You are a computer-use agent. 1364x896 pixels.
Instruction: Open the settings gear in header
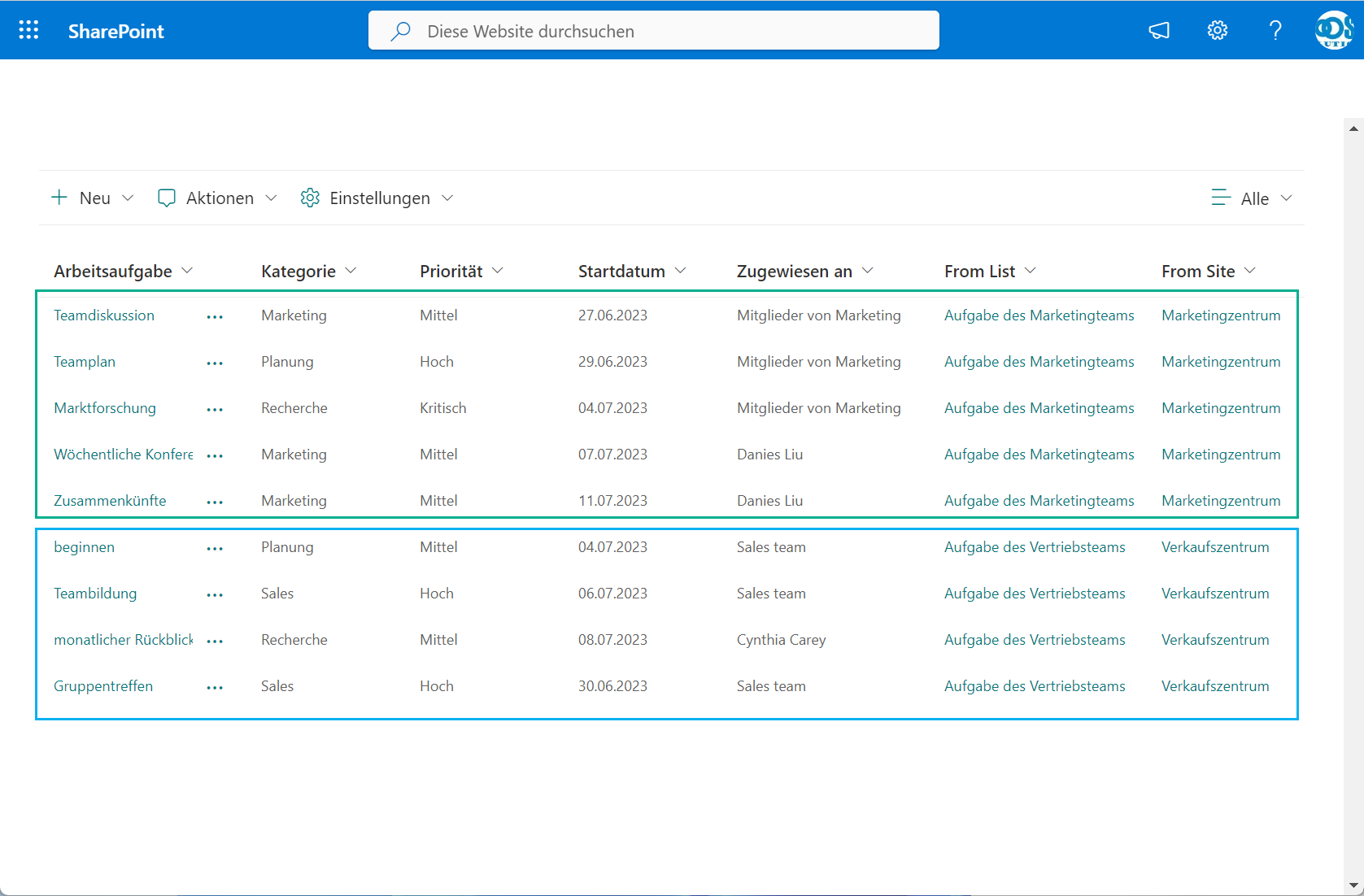click(1218, 31)
